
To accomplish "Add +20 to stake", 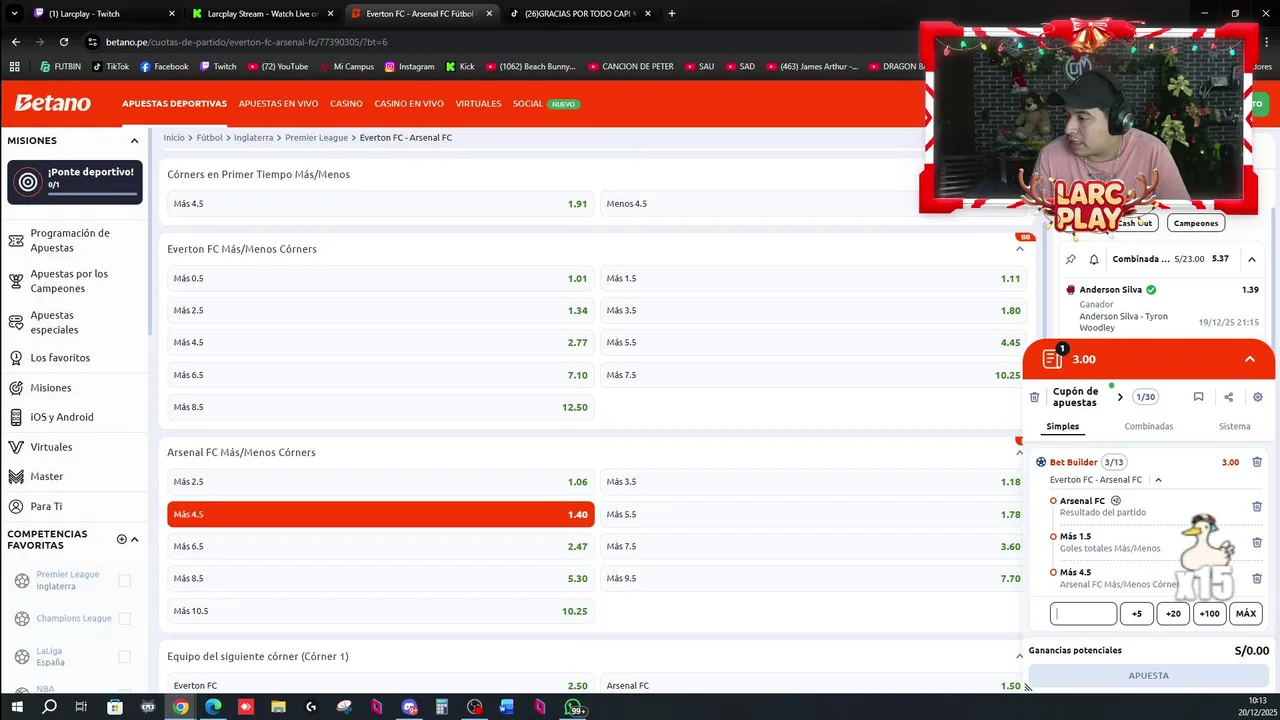I will tap(1173, 614).
